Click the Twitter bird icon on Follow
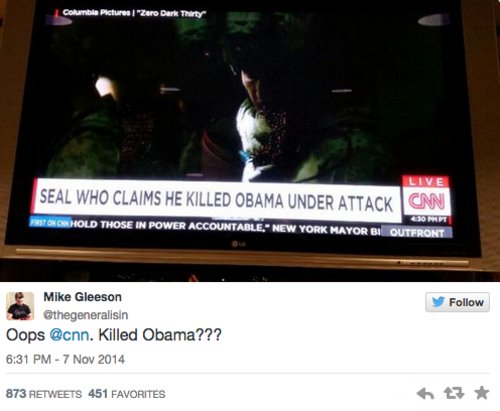This screenshot has width=500, height=411. 438,302
